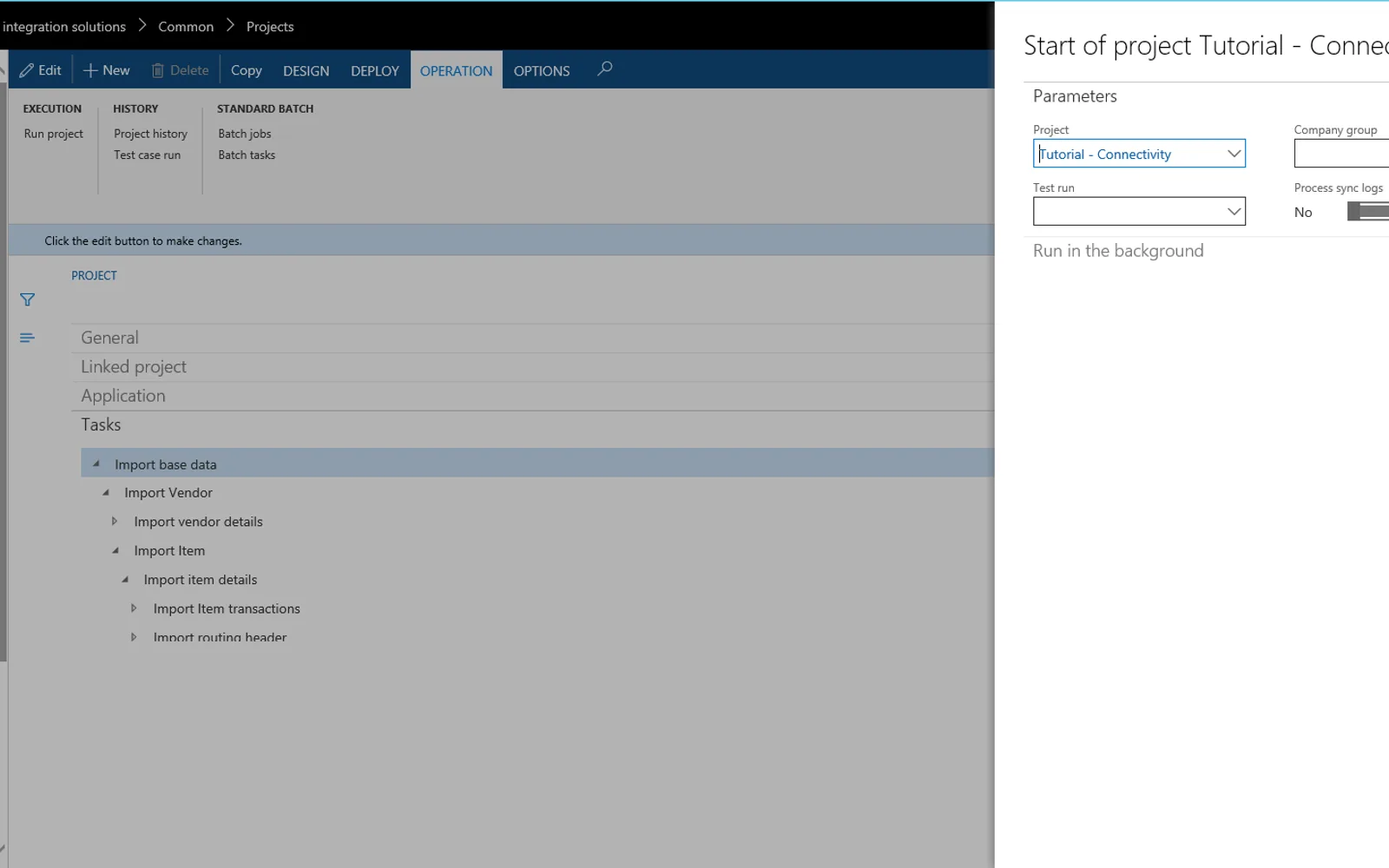Image resolution: width=1389 pixels, height=868 pixels.
Task: Expand the Import routing header node
Action: pos(134,637)
